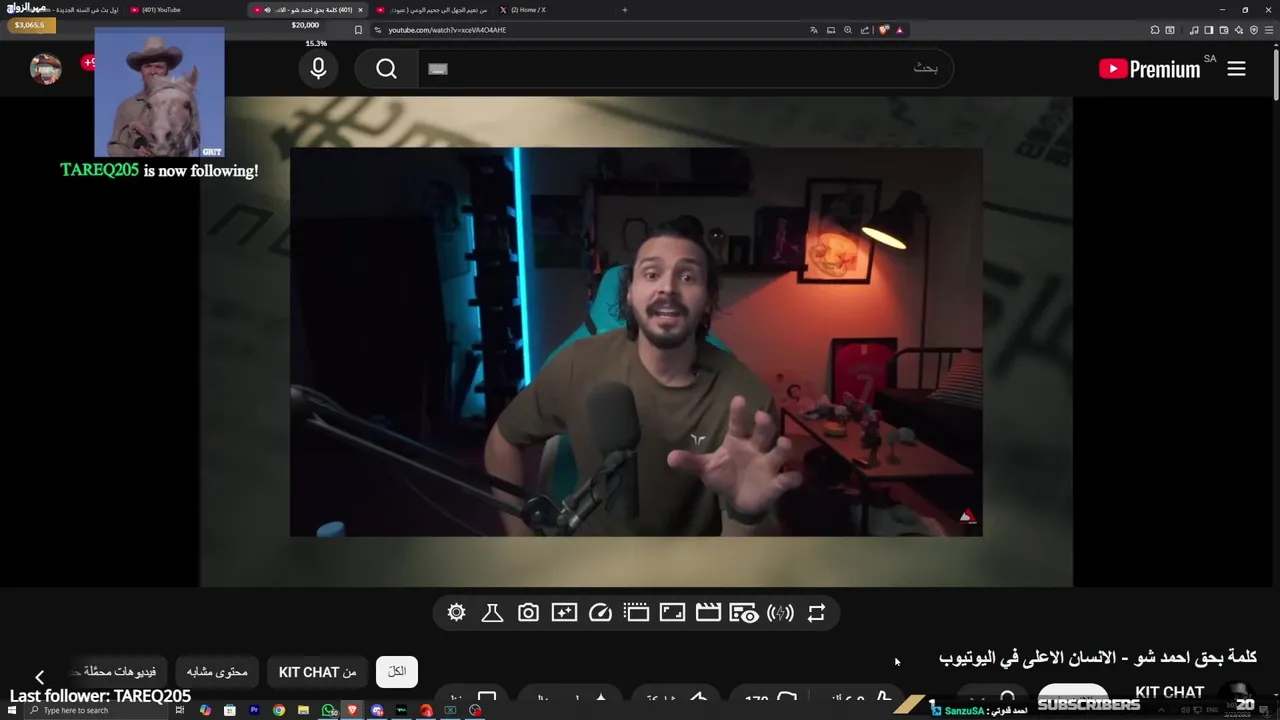
Task: Open a new browser tab with plus
Action: pyautogui.click(x=625, y=10)
